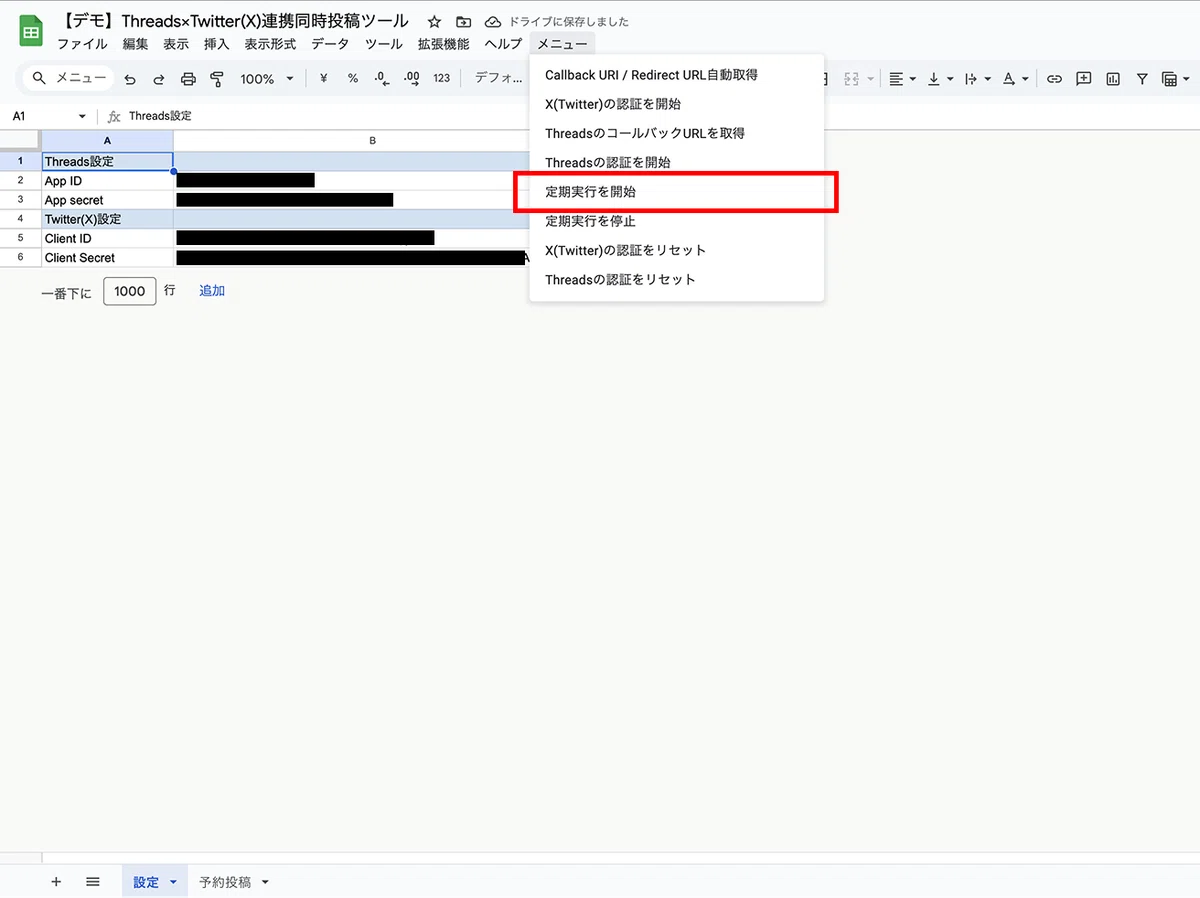Select cell A2 labeled App ID
1200x898 pixels.
[107, 181]
